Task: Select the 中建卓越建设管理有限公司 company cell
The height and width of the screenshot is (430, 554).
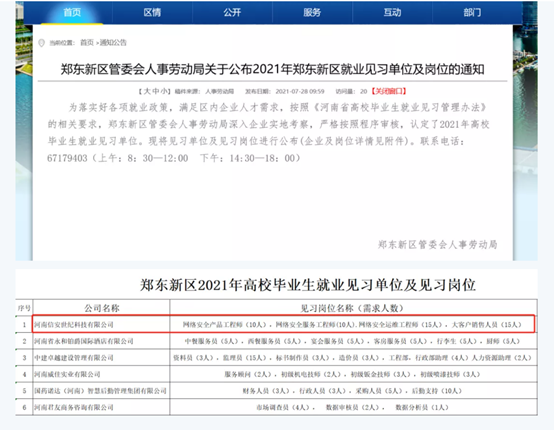Action: 101,358
